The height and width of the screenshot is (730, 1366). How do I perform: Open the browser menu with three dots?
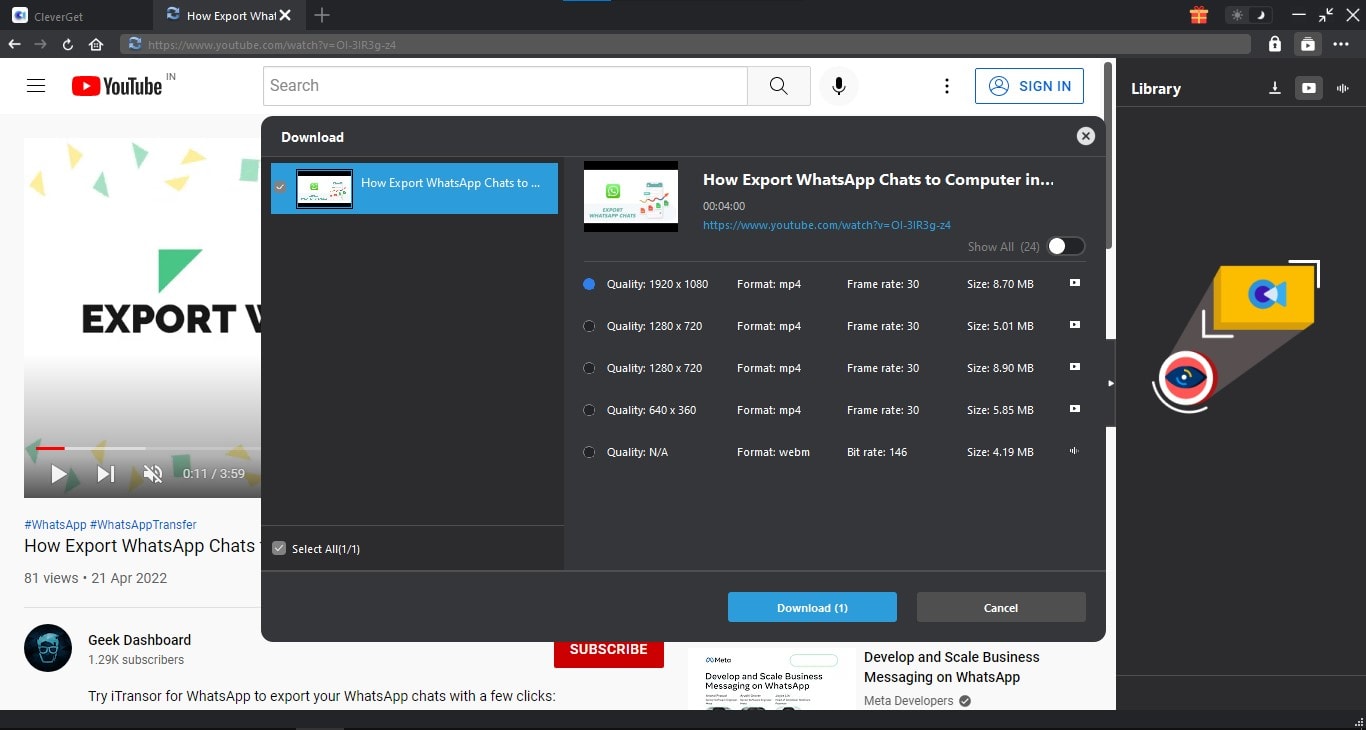coord(1343,44)
